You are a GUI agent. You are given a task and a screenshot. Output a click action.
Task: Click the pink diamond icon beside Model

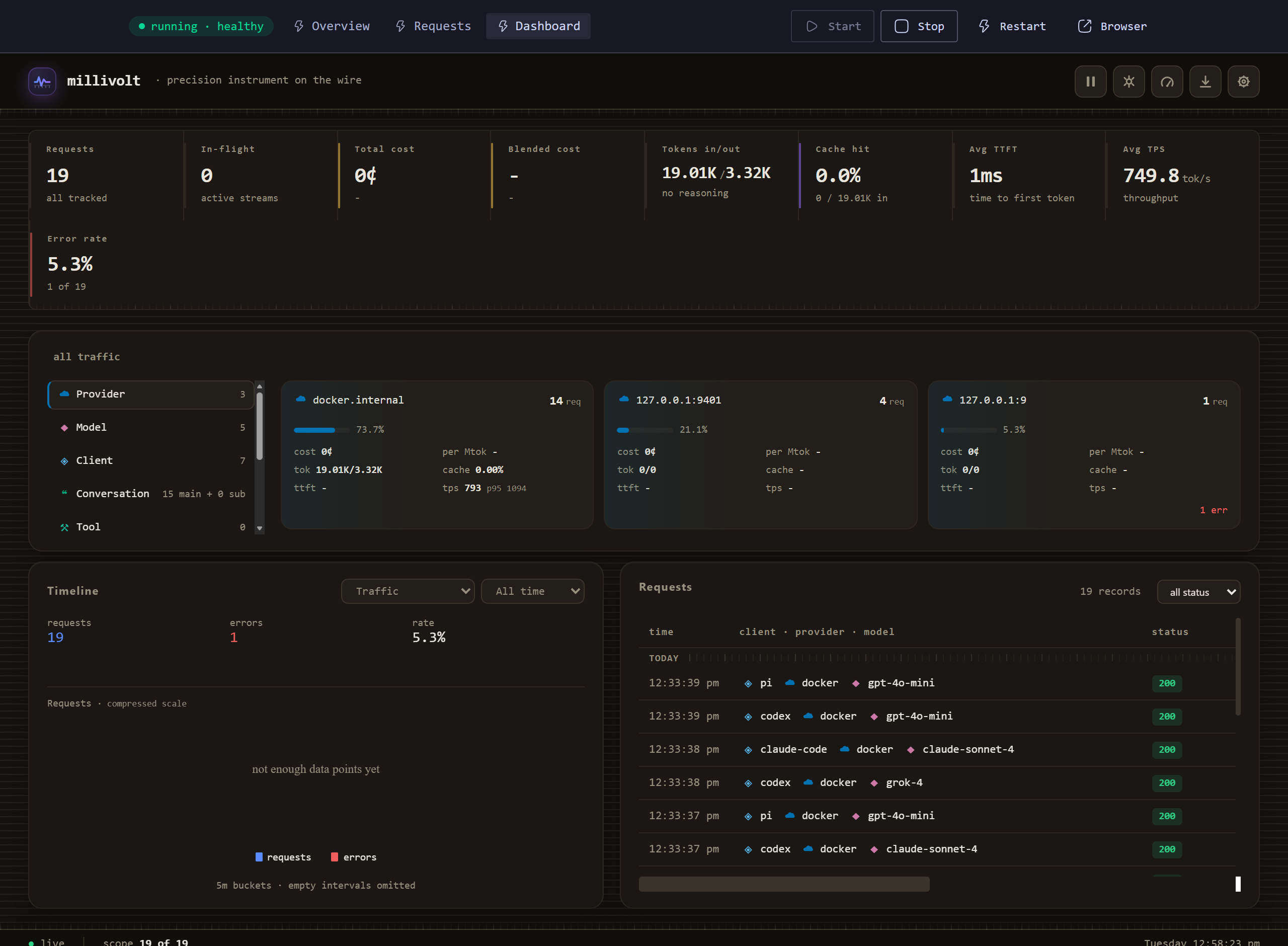point(64,428)
